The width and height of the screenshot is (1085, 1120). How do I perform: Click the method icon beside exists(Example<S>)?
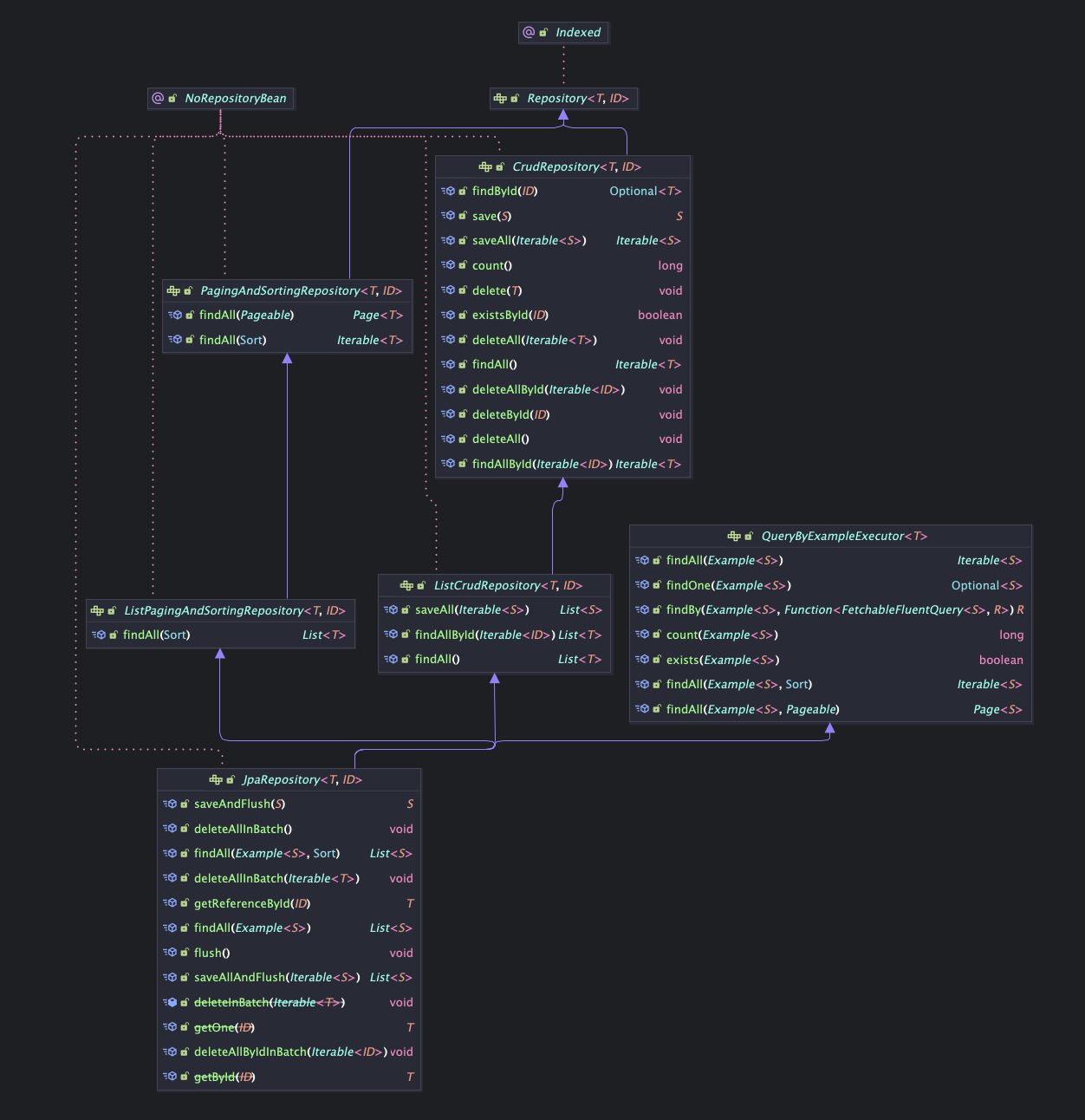pyautogui.click(x=642, y=660)
